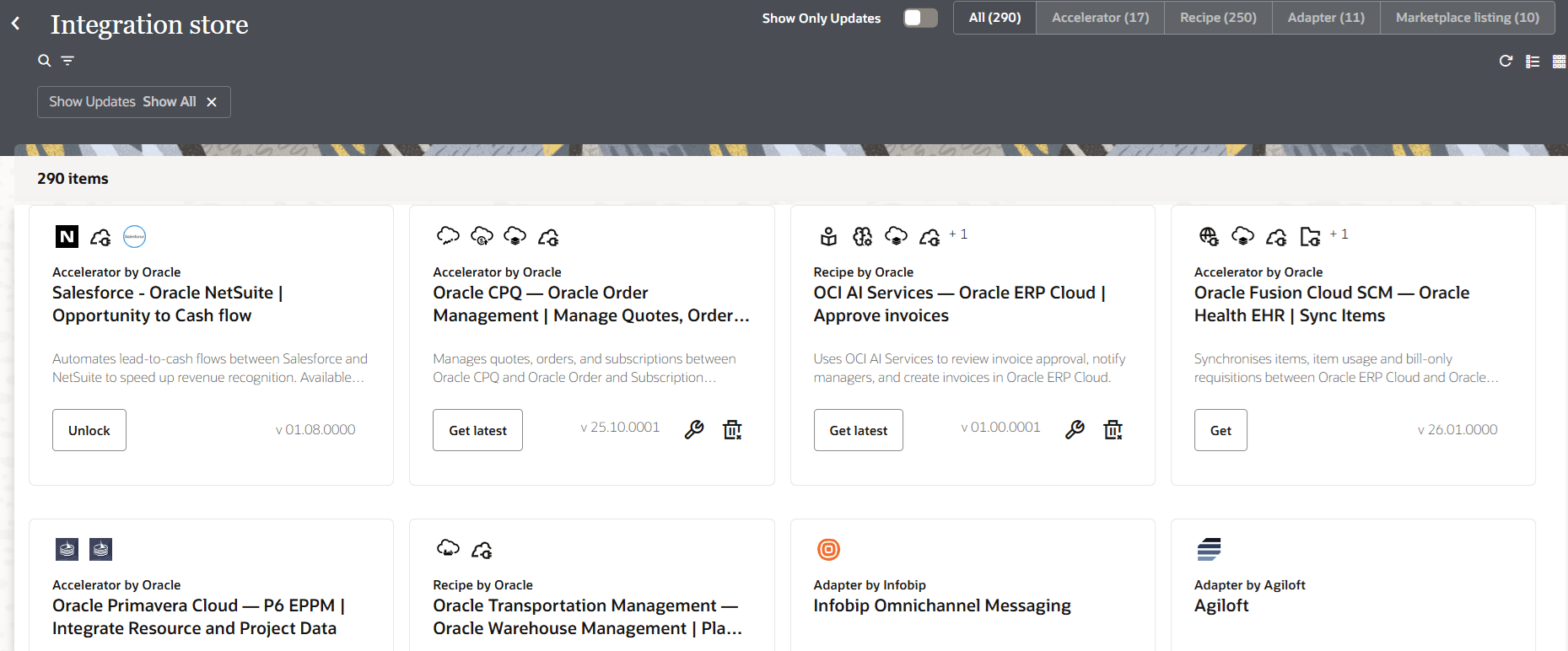Click third cloud icon on Oracle CPQ card
The height and width of the screenshot is (651, 1568).
(515, 236)
